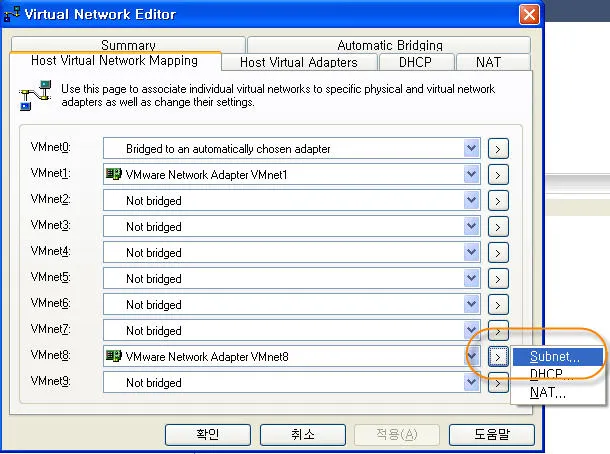Go to the Host Virtual Adapters tab
This screenshot has height=454, width=610.
click(x=298, y=62)
